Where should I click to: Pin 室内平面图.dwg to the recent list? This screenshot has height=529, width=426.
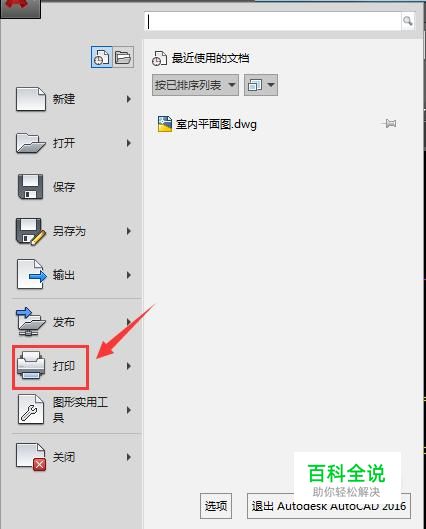click(389, 123)
